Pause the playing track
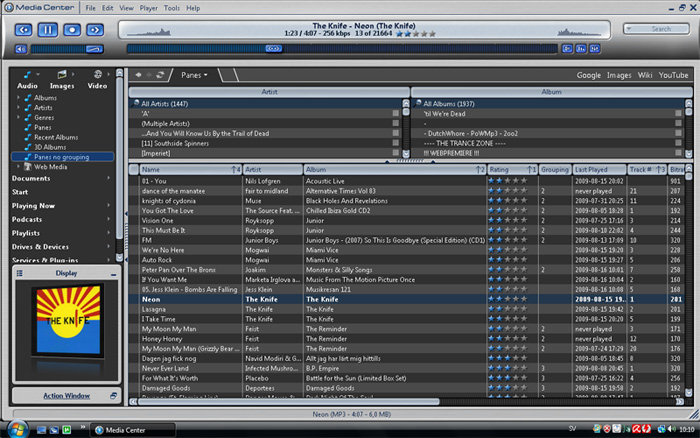 47,30
